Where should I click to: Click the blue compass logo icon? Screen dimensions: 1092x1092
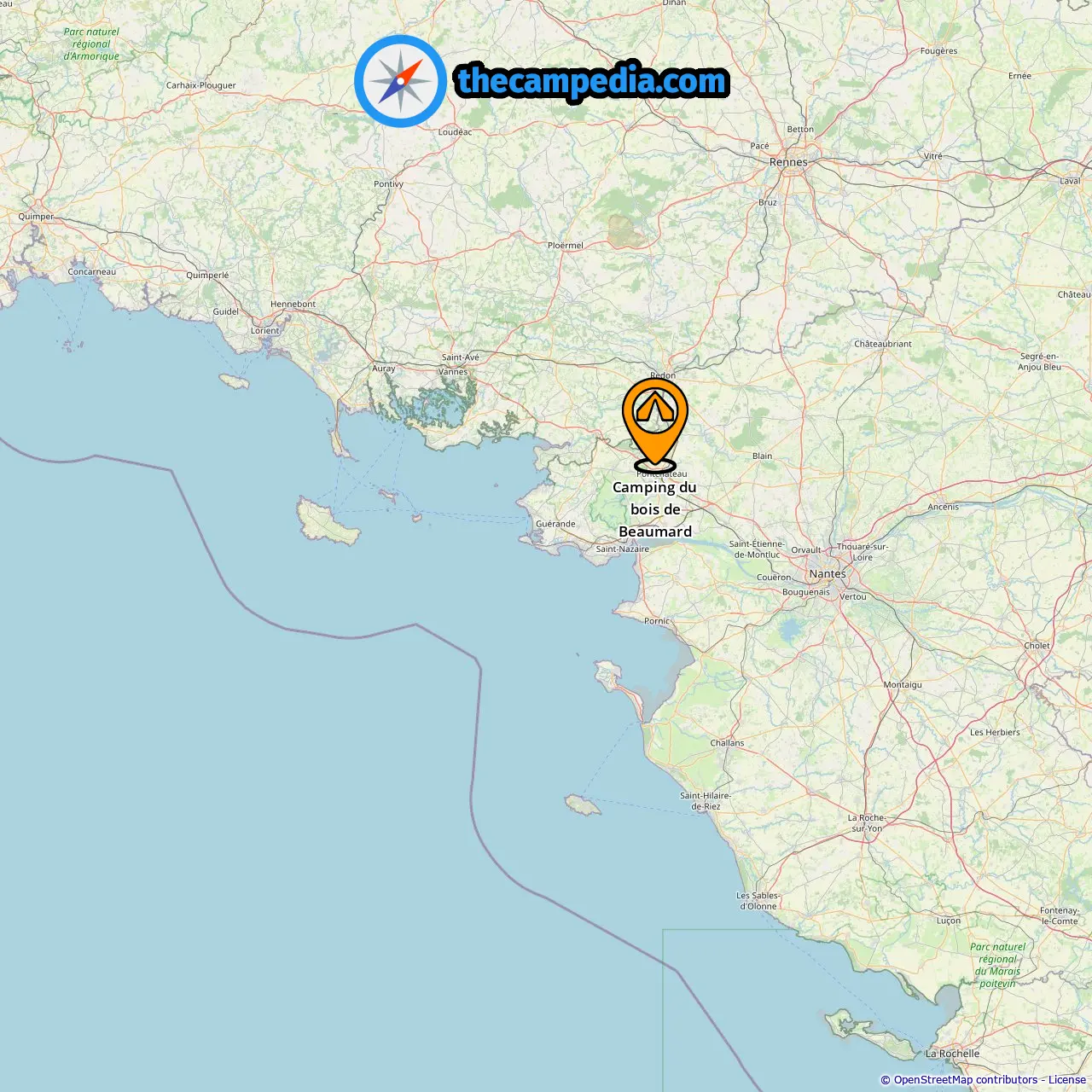point(400,81)
